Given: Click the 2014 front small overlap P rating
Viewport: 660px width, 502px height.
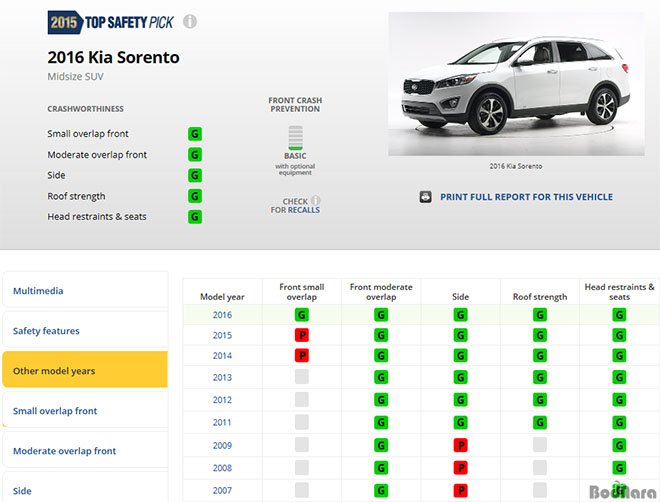Looking at the screenshot, I should click(x=302, y=356).
